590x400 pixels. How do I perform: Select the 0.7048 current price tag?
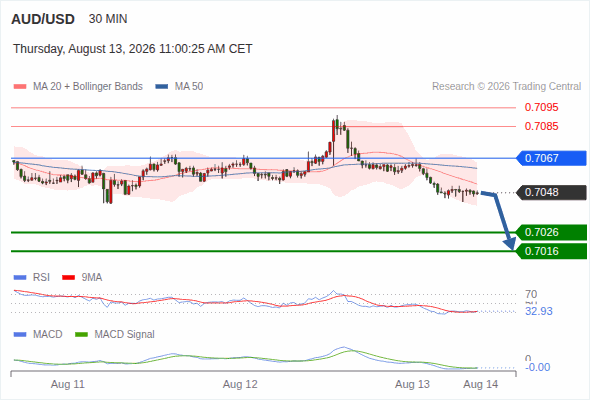coord(551,192)
